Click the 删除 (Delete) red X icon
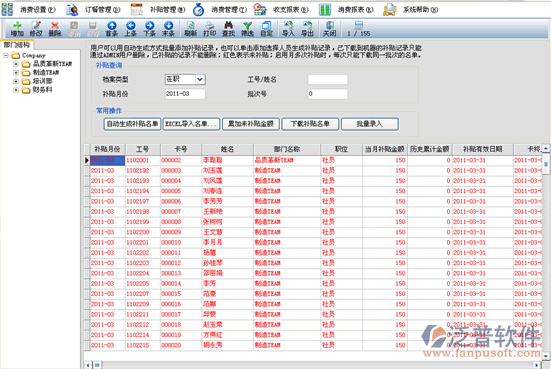 pos(55,29)
